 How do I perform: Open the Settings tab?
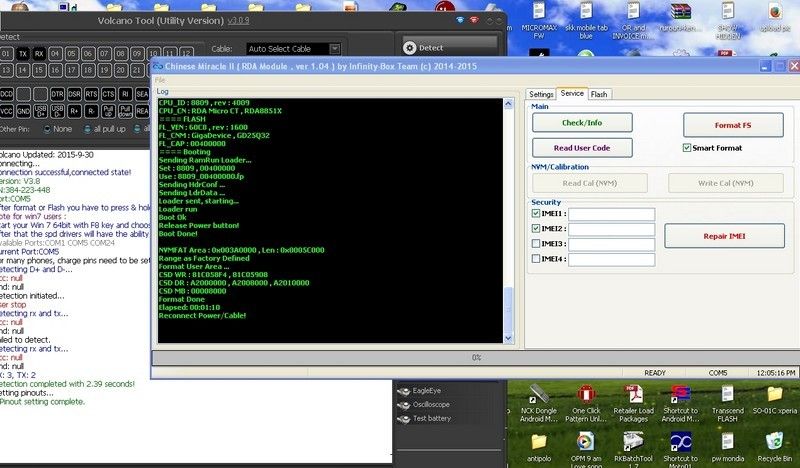click(541, 94)
